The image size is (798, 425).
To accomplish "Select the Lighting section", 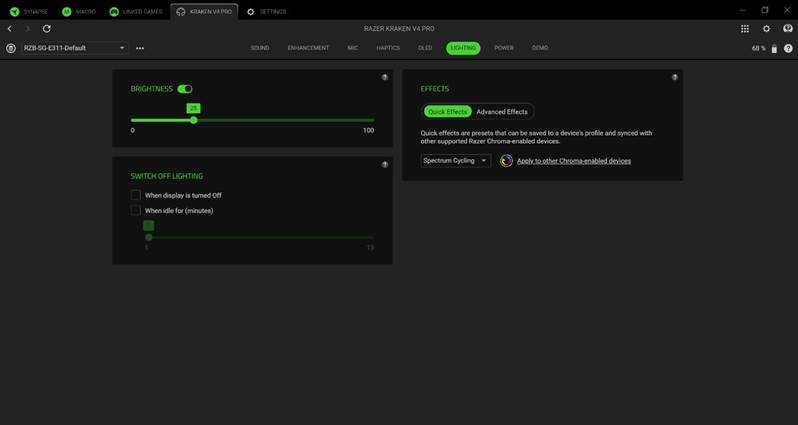I will 463,48.
